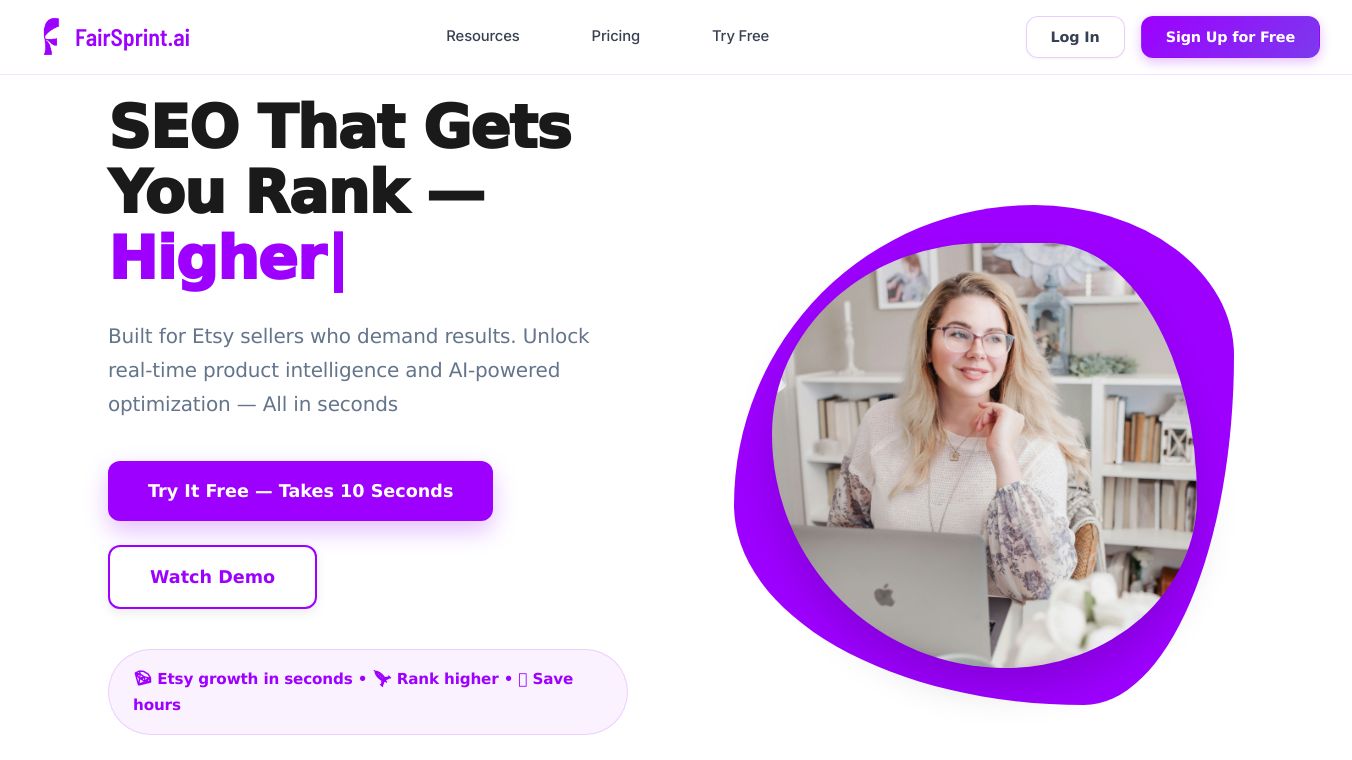Click the Rank higher badge text
Image resolution: width=1352 pixels, height=760 pixels.
pyautogui.click(x=447, y=678)
